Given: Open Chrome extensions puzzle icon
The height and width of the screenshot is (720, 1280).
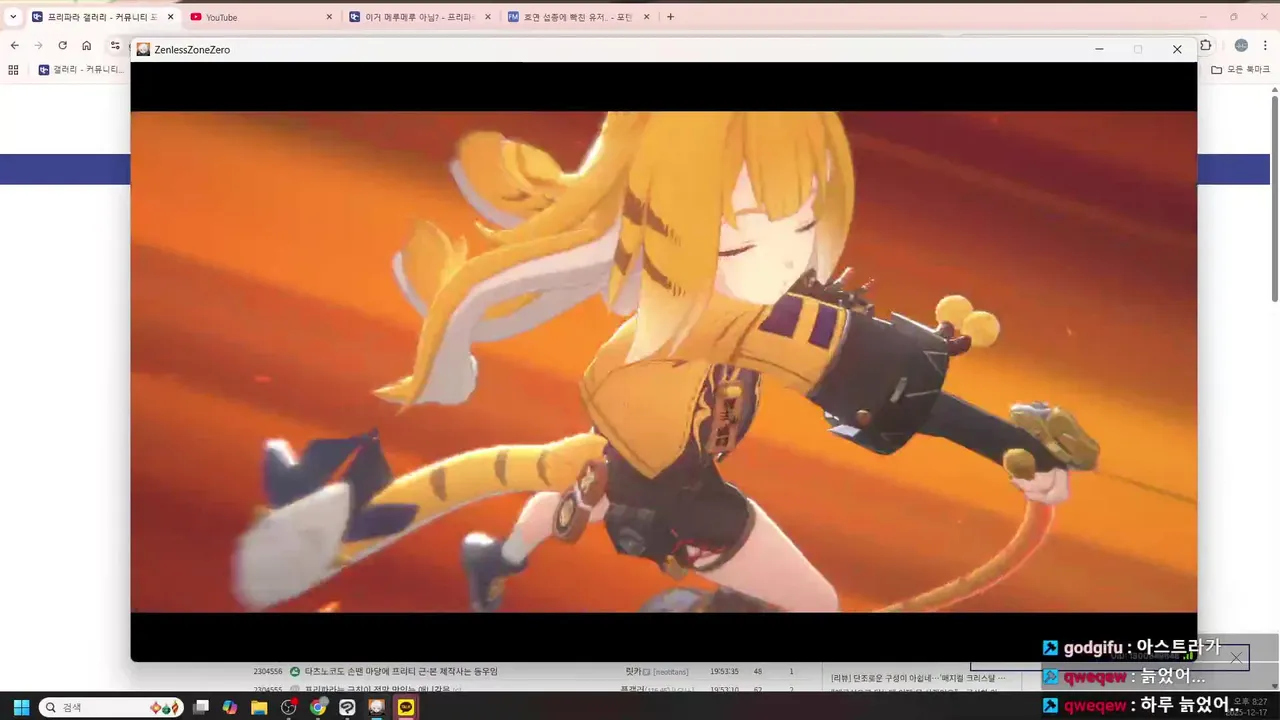Looking at the screenshot, I should pyautogui.click(x=1205, y=45).
